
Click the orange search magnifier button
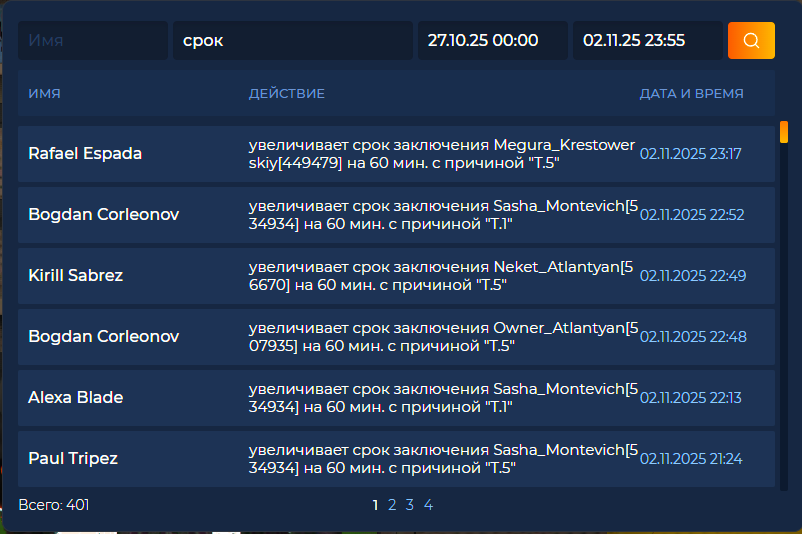tap(750, 41)
